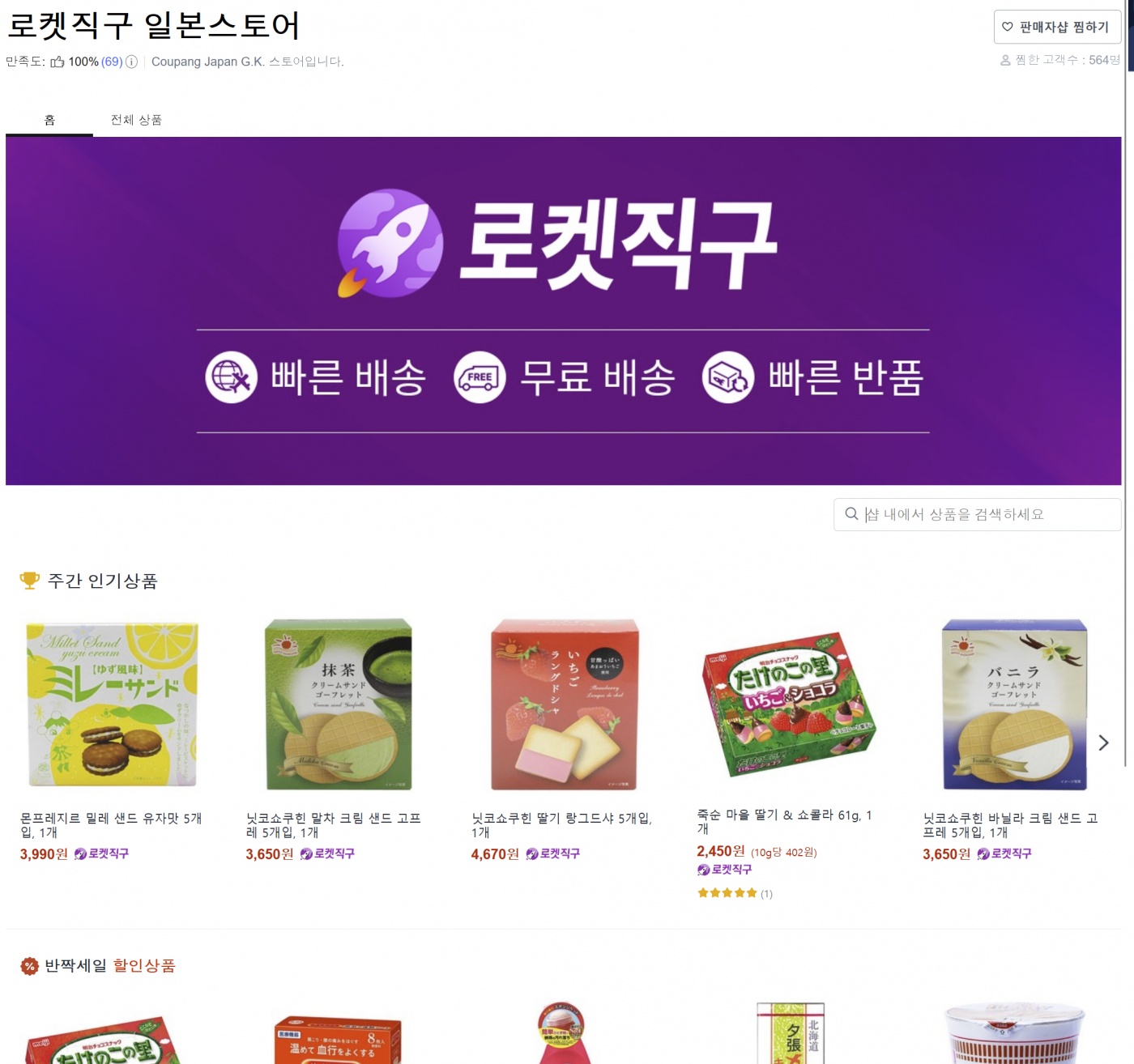Open the (69) review count link

point(112,62)
